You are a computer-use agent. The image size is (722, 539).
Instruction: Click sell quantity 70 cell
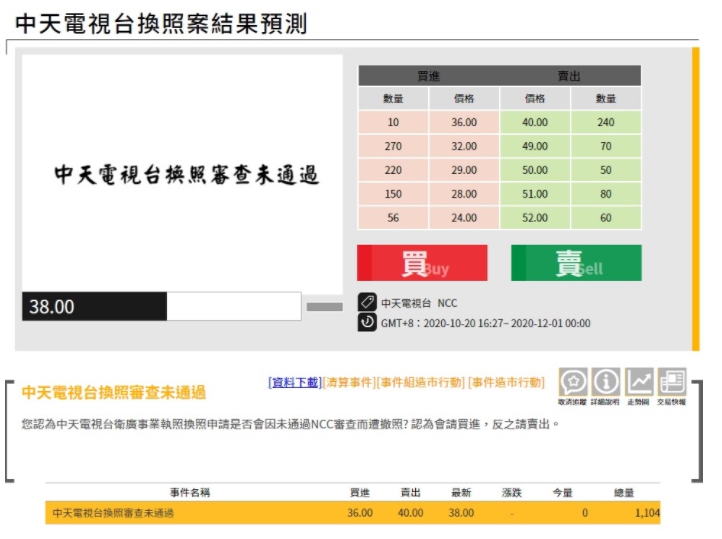click(x=606, y=146)
